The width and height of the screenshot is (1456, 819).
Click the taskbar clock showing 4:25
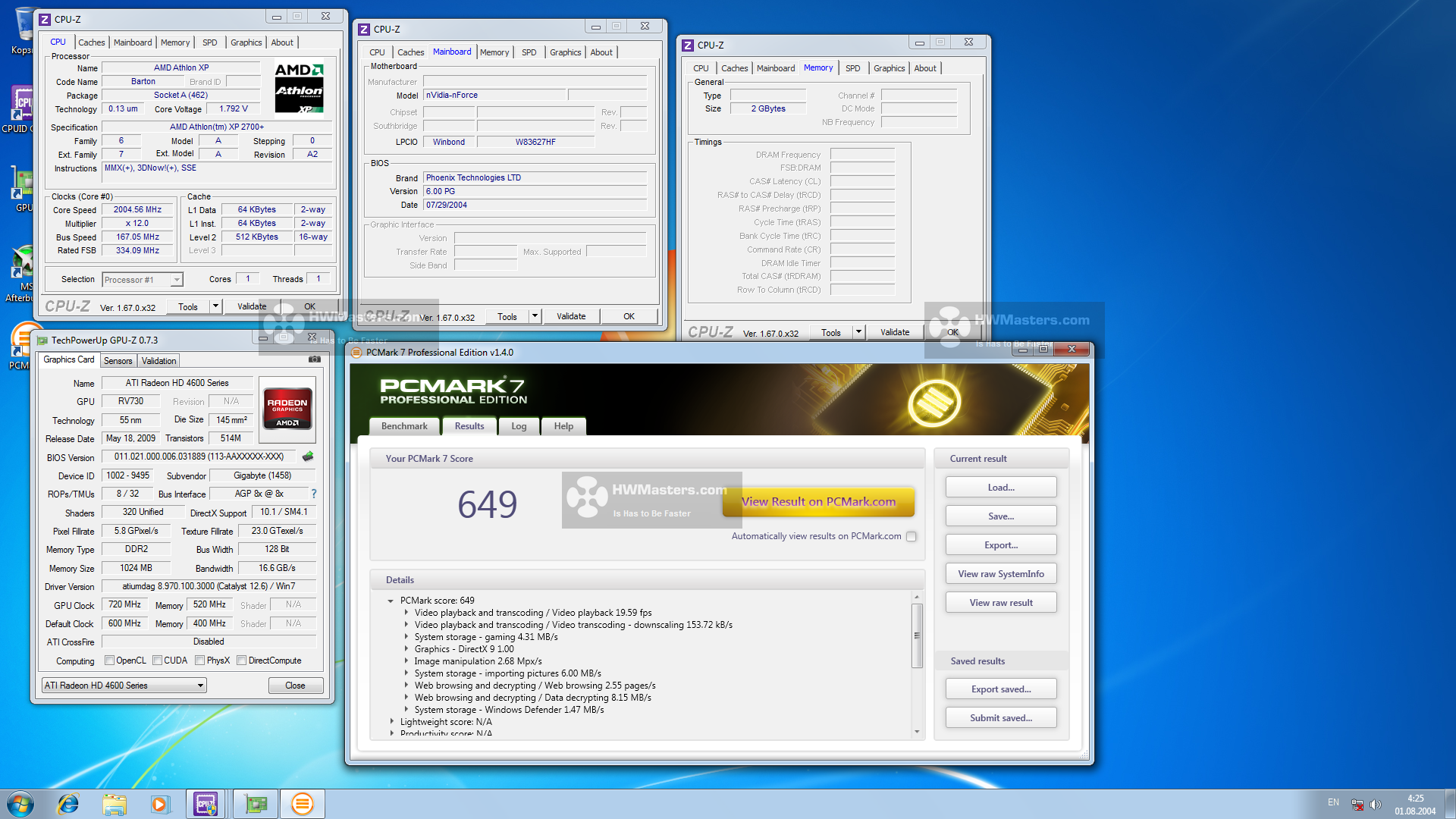click(1415, 804)
